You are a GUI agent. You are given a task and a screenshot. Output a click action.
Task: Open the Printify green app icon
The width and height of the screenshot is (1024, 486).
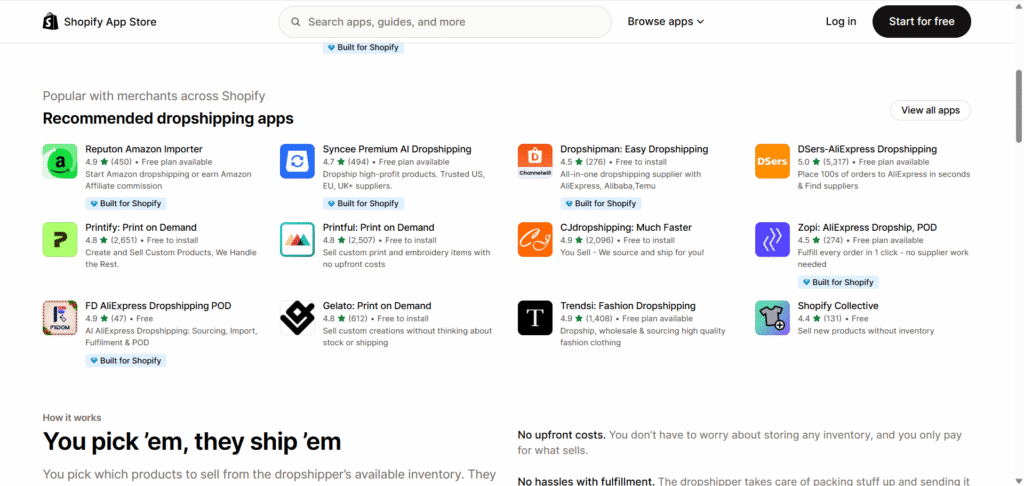tap(60, 240)
